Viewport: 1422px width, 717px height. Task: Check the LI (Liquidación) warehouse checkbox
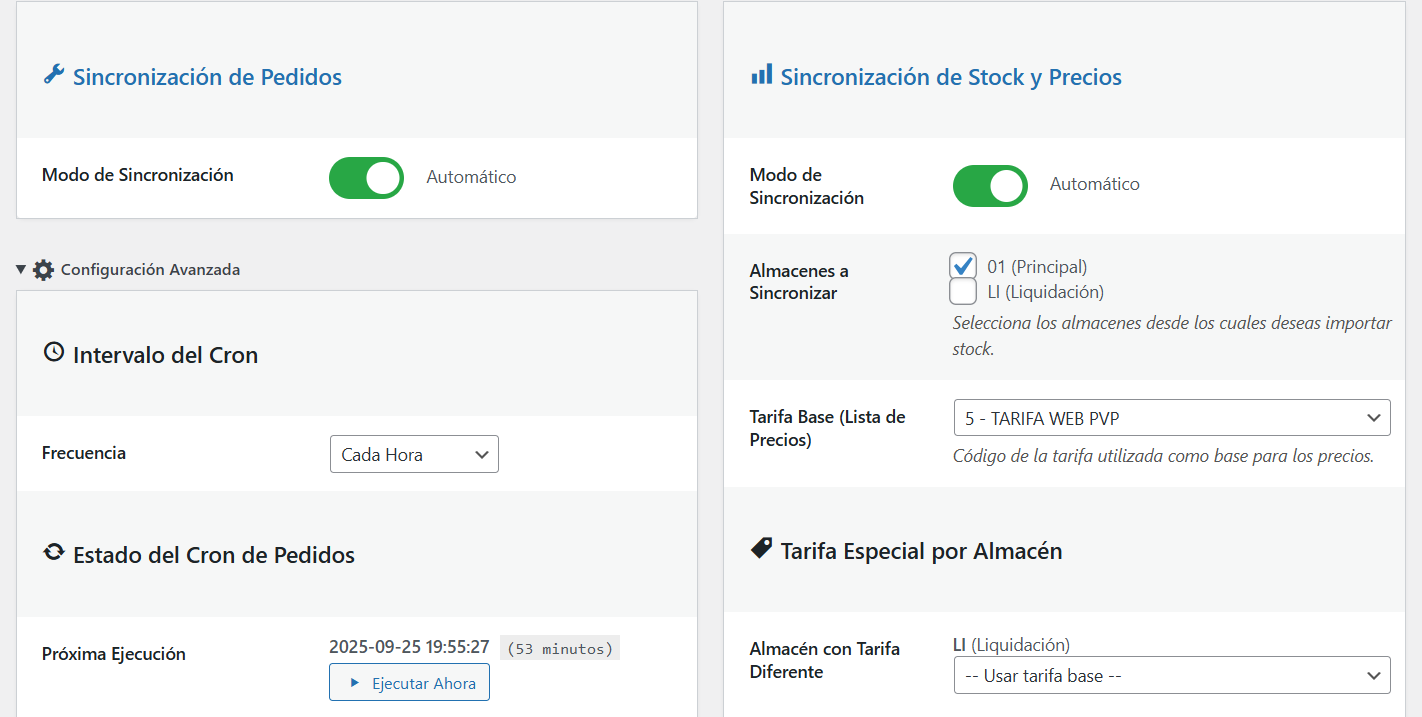[x=964, y=291]
